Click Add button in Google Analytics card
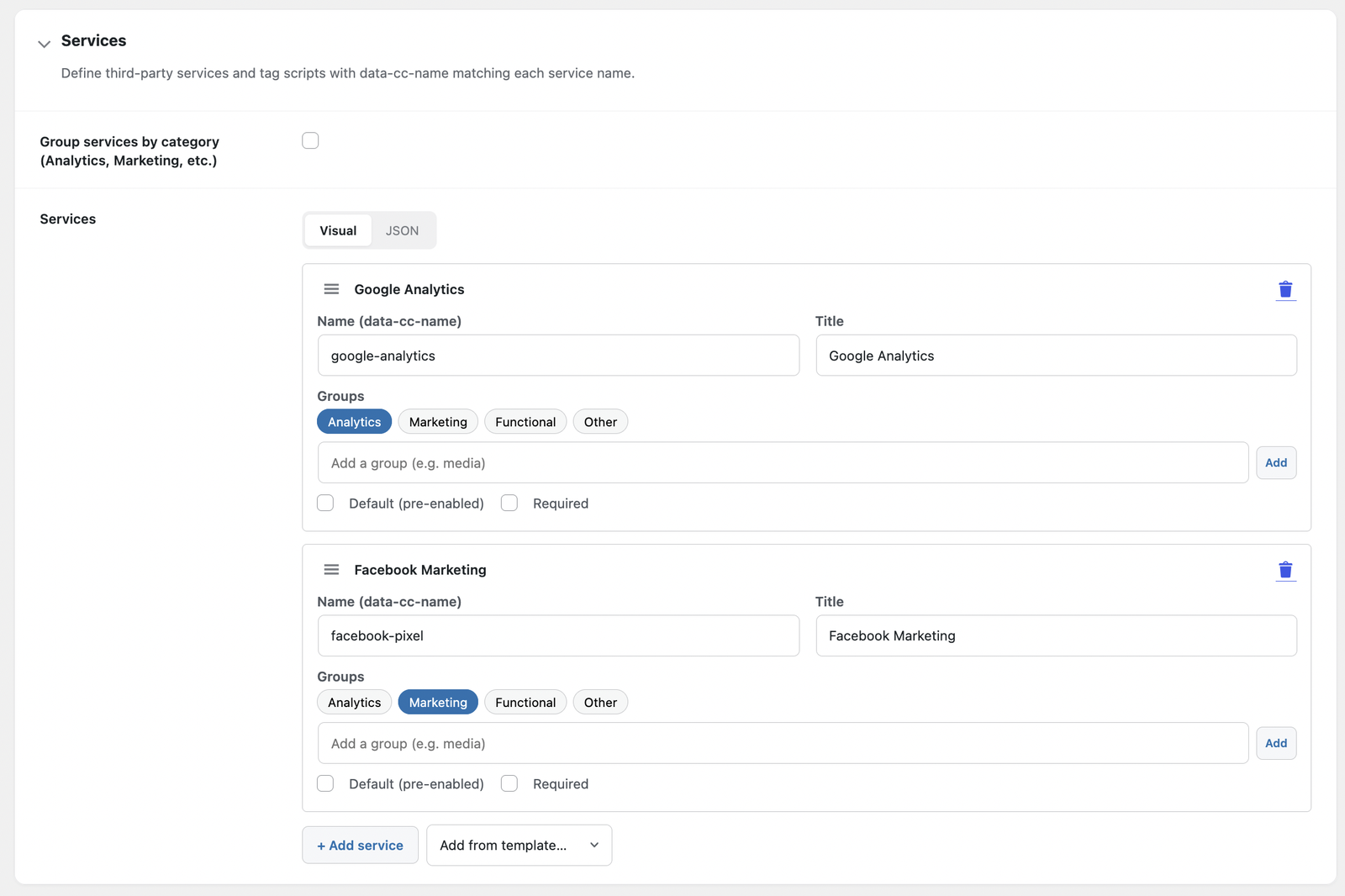The height and width of the screenshot is (896, 1345). (x=1276, y=463)
